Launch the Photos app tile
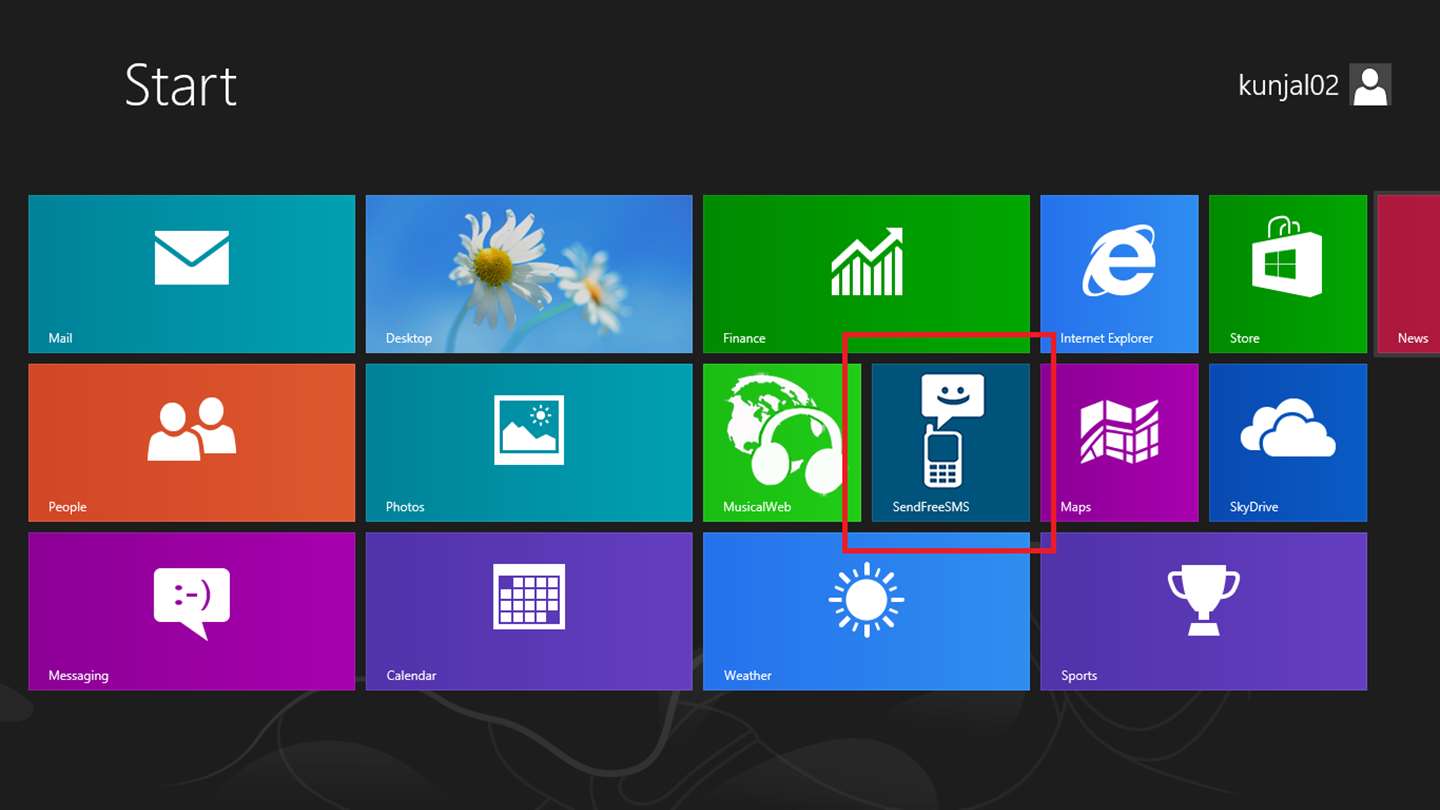Screen dimensions: 1440x810 coord(529,442)
